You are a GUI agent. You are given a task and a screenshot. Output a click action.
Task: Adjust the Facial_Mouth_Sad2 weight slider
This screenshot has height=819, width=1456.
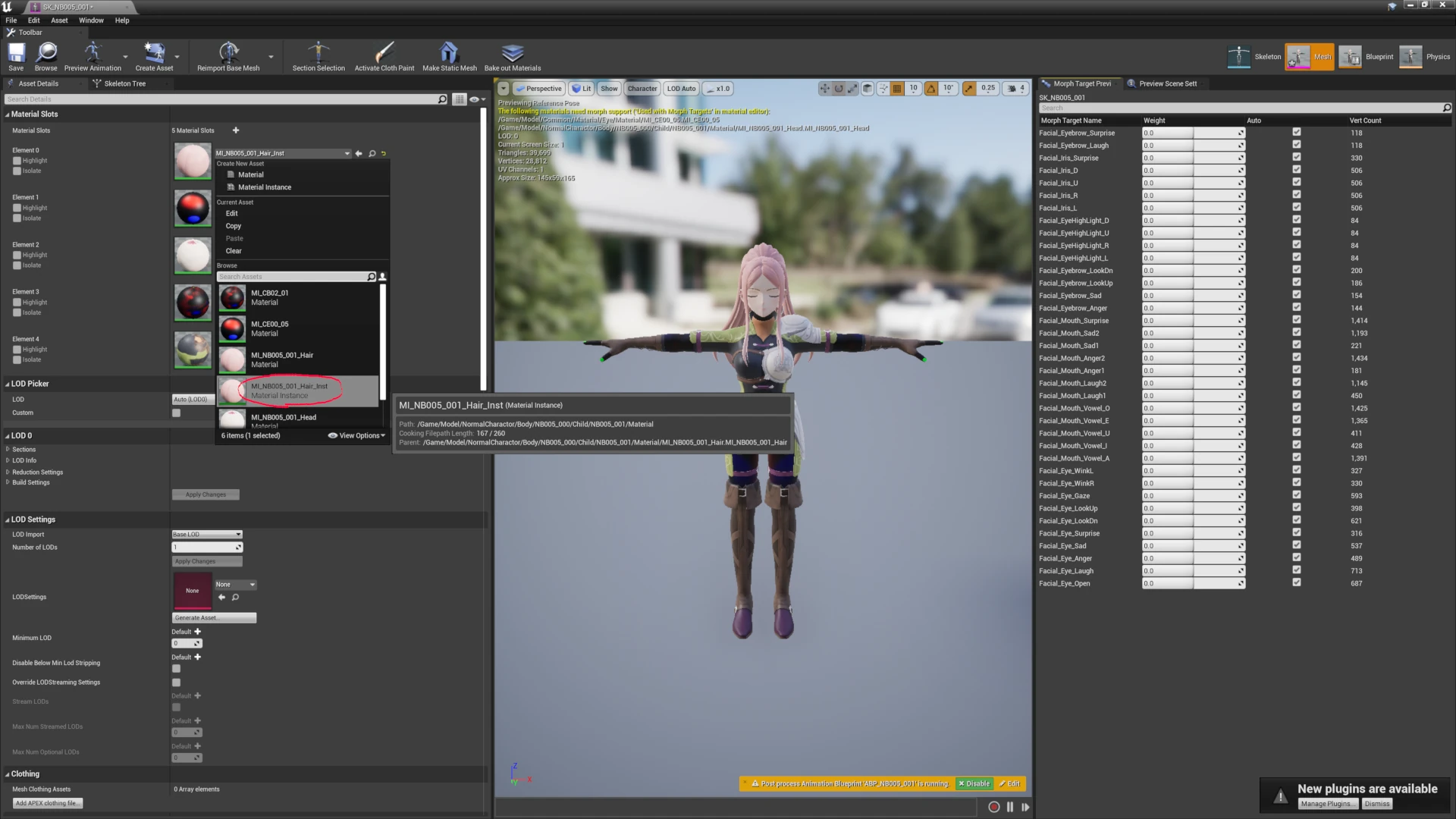(1194, 333)
